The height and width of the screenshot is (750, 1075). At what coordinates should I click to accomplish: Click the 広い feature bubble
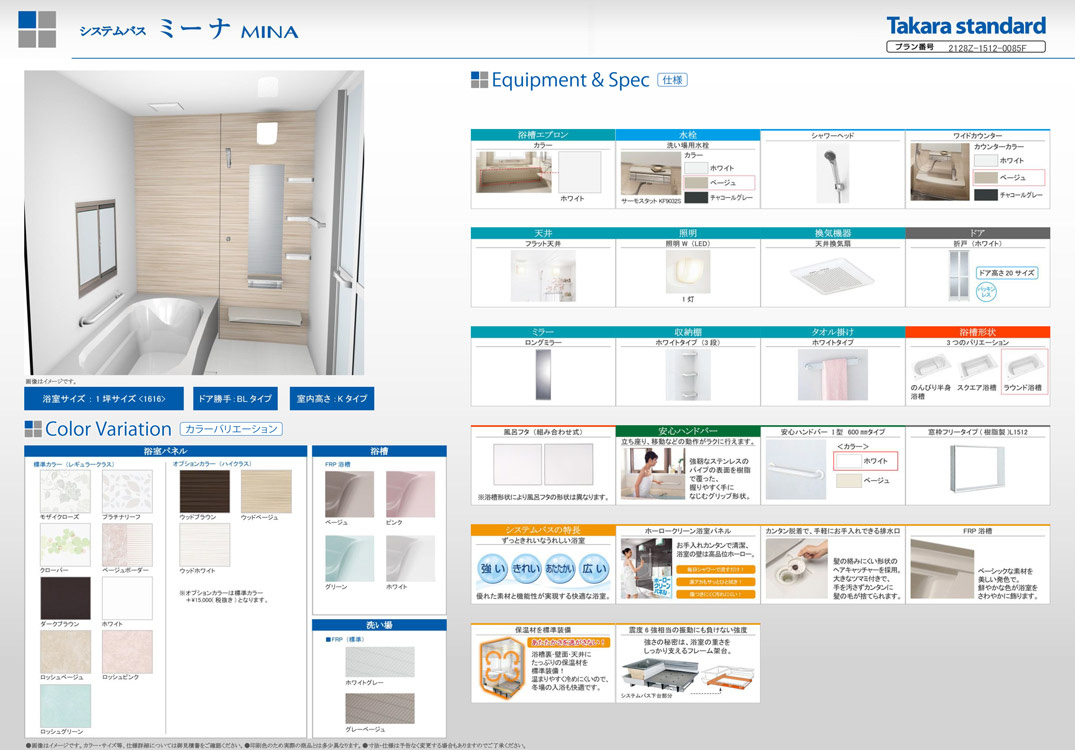[x=594, y=568]
